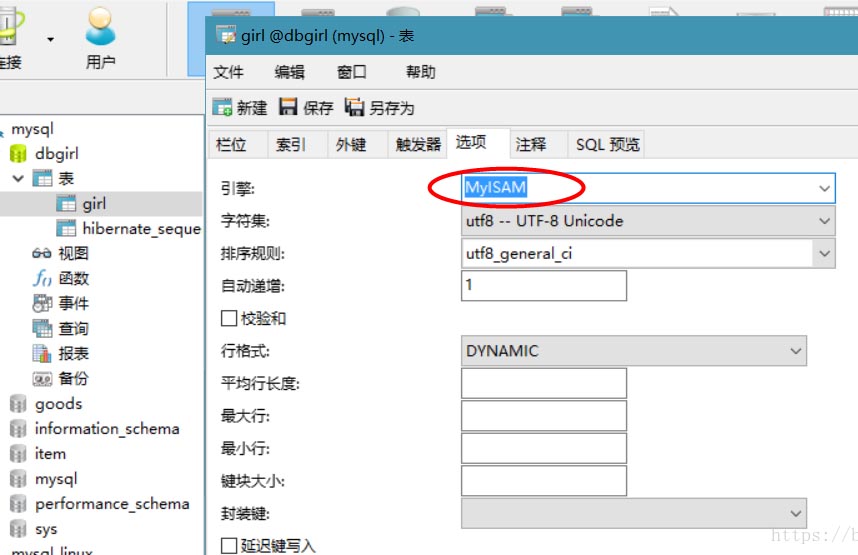The height and width of the screenshot is (555, 858).
Task: Click the performance_schema database icon
Action: 18,504
